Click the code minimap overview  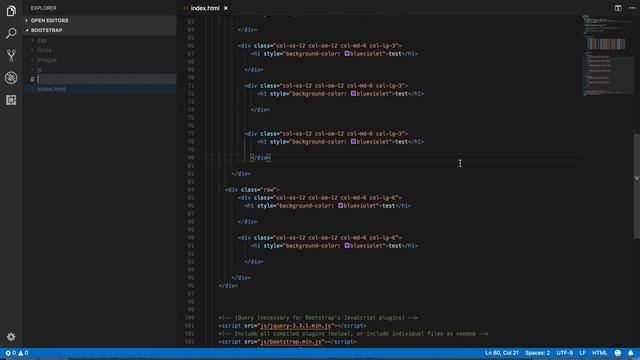[608, 55]
